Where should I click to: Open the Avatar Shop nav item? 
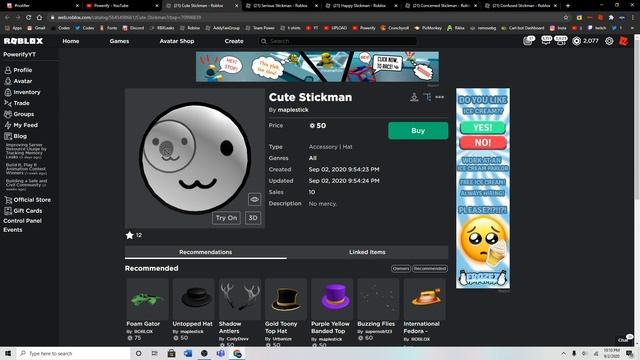tap(177, 41)
